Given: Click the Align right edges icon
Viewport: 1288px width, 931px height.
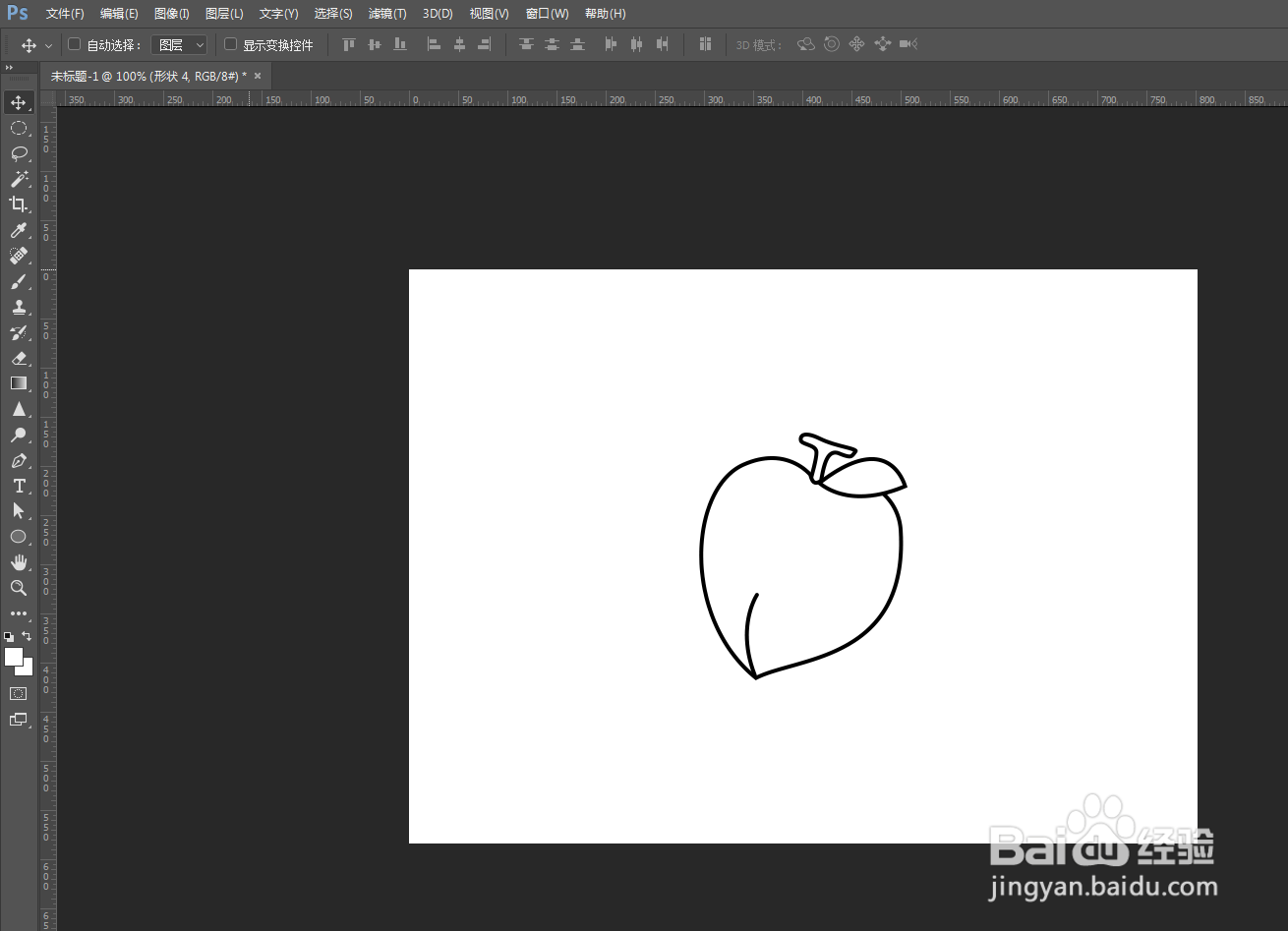Looking at the screenshot, I should point(485,44).
